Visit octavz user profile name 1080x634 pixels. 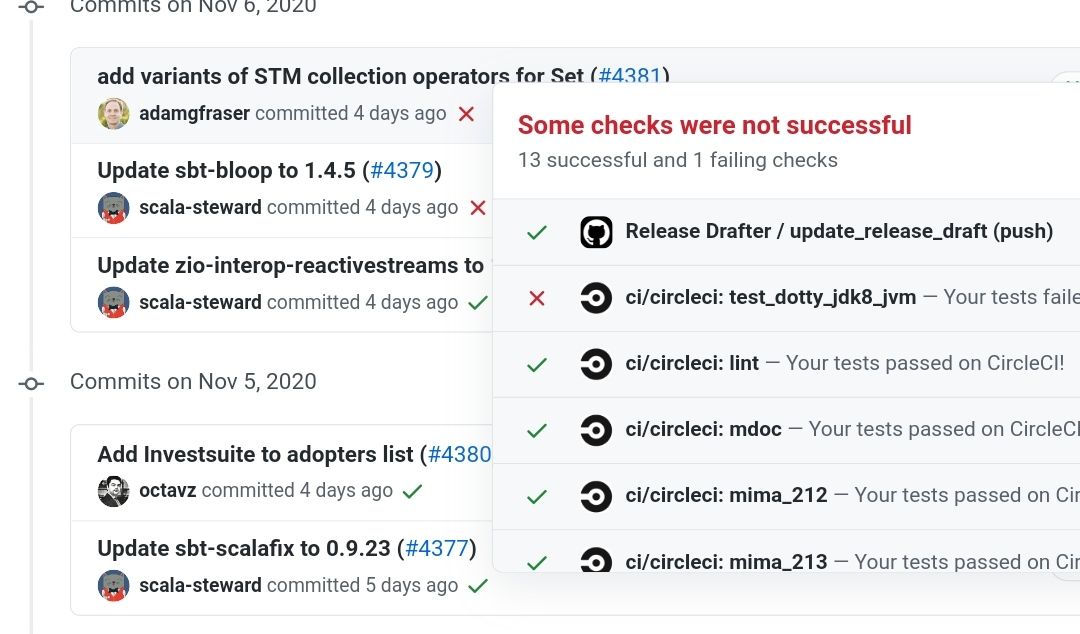pyautogui.click(x=167, y=490)
